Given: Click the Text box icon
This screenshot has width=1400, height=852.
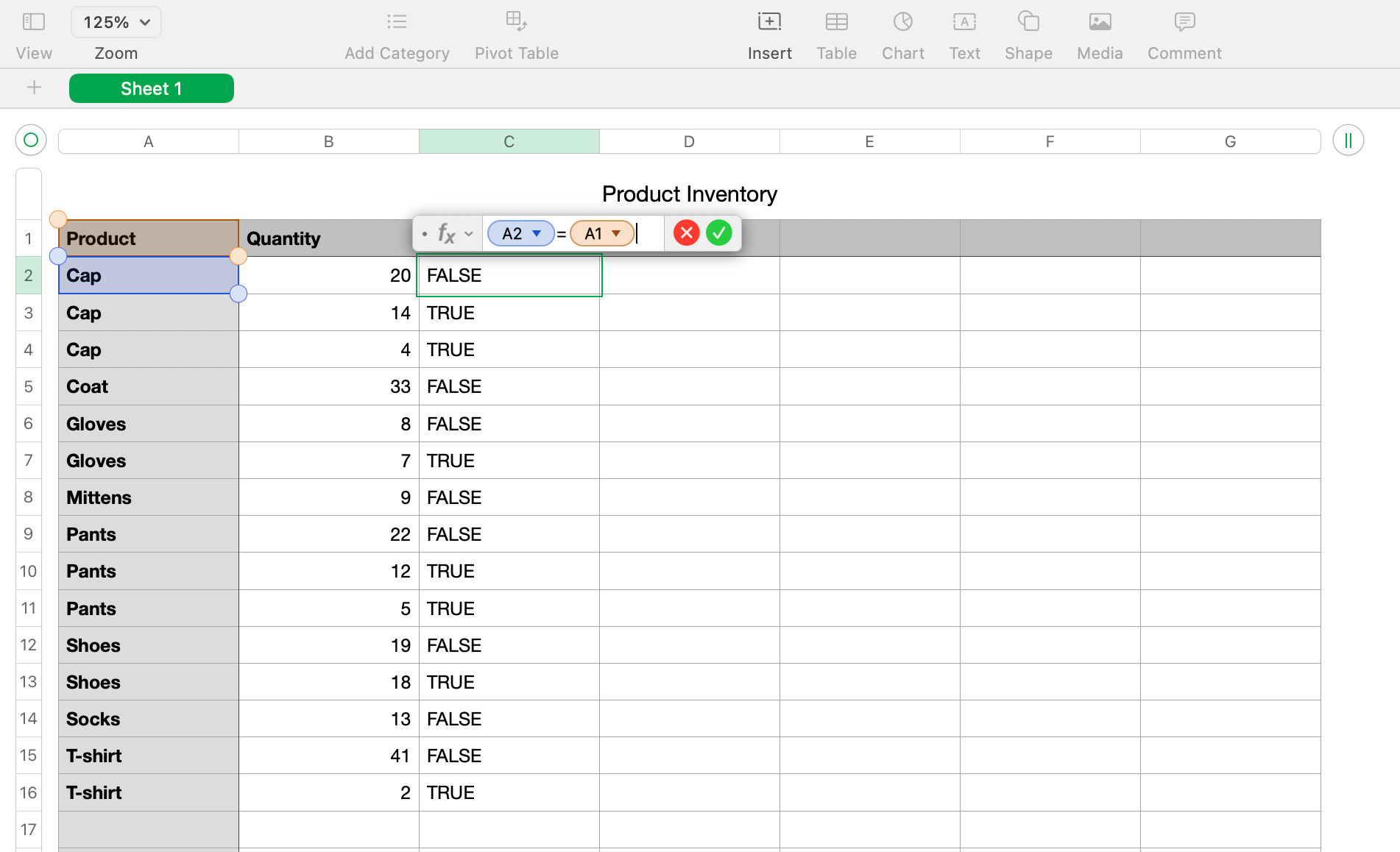Looking at the screenshot, I should 964,21.
